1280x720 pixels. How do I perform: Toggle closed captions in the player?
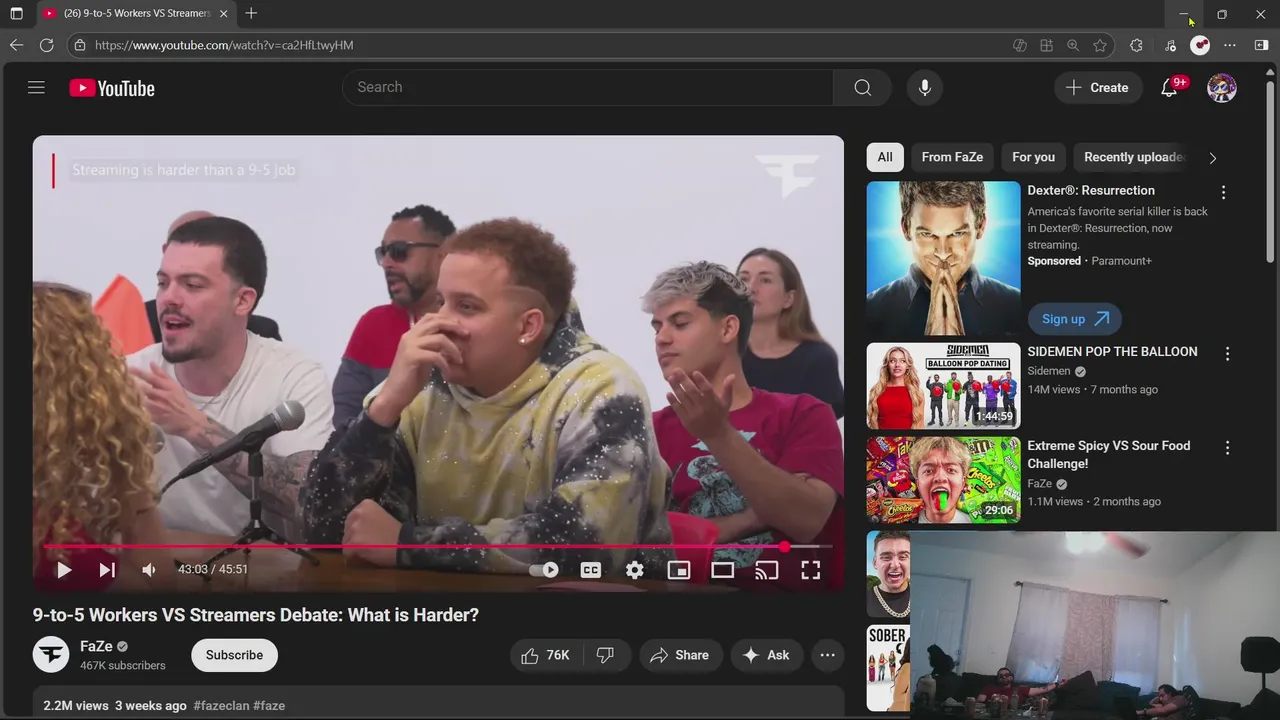click(591, 570)
